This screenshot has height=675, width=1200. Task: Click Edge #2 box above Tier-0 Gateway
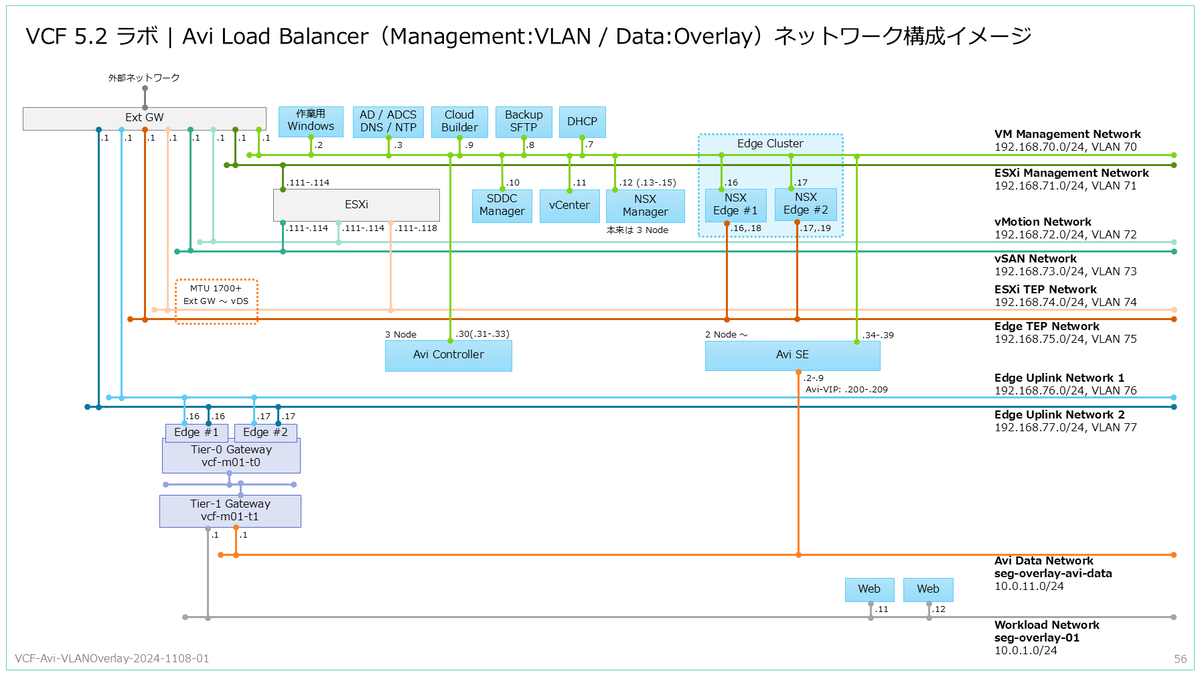click(265, 432)
